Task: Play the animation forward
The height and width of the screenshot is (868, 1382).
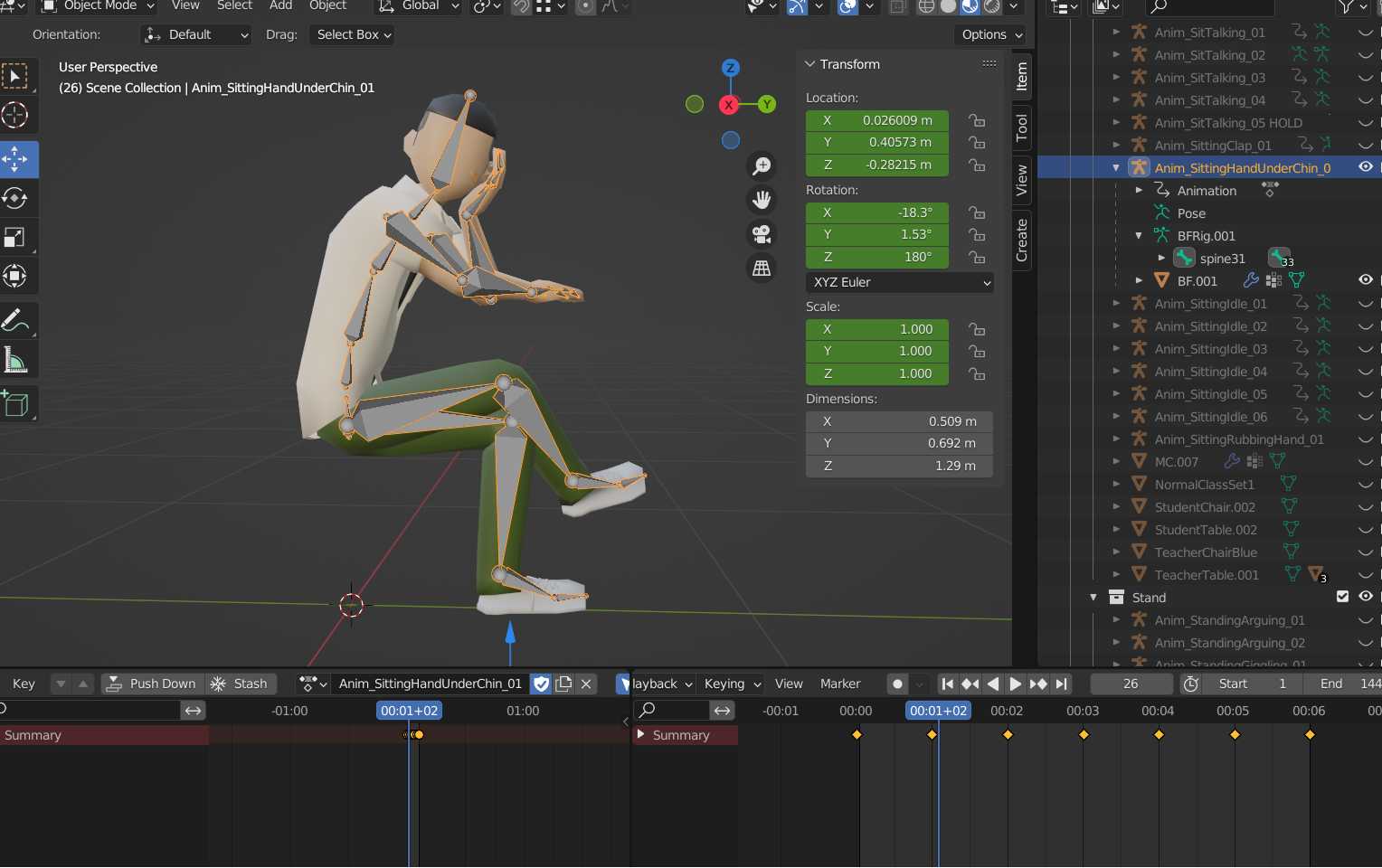Action: (1015, 684)
